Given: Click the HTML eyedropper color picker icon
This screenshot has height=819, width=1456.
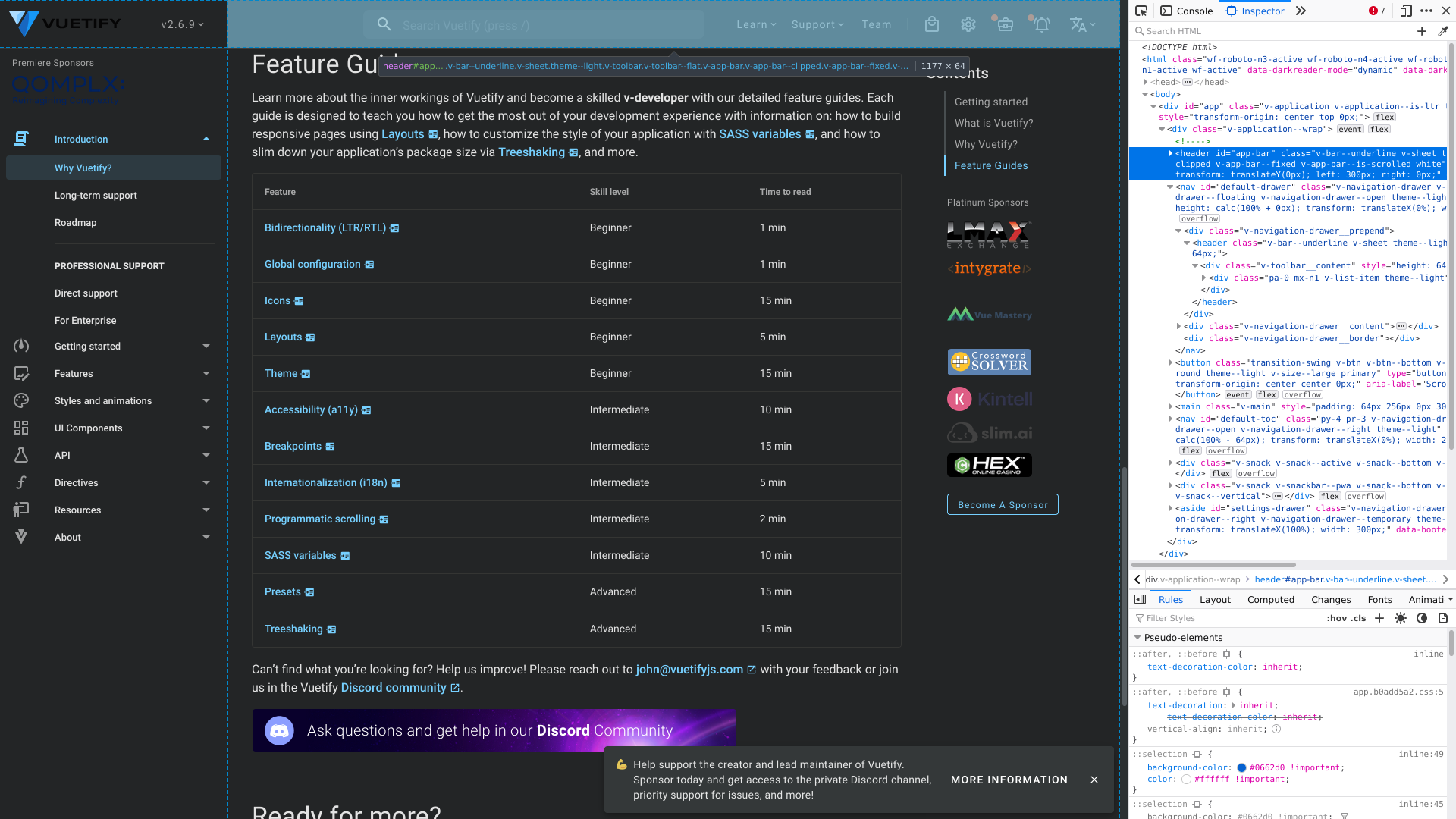Looking at the screenshot, I should pos(1443,31).
